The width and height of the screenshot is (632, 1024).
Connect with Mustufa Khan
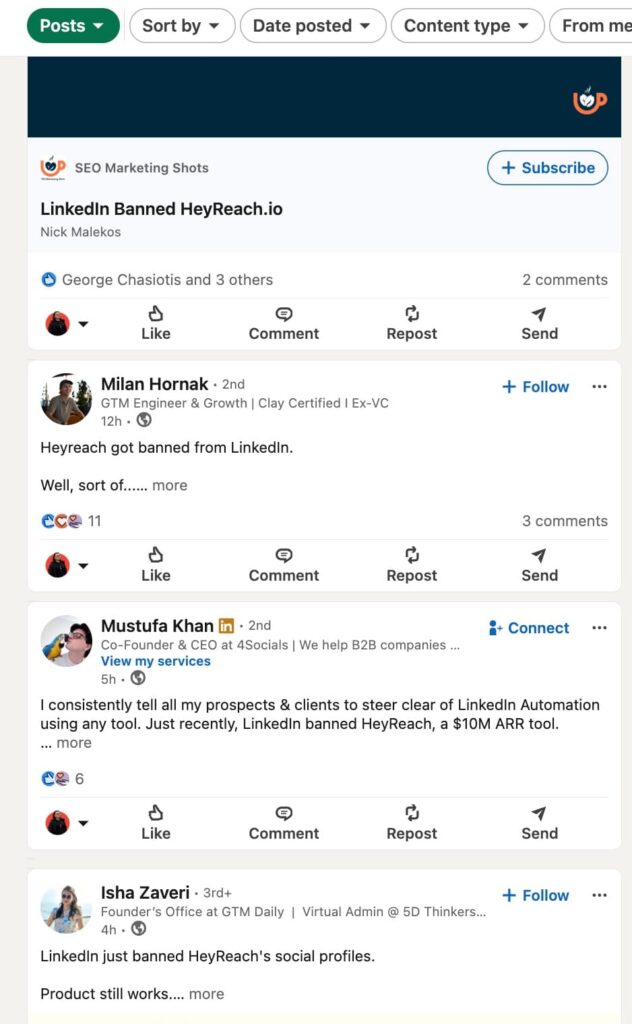pyautogui.click(x=529, y=628)
